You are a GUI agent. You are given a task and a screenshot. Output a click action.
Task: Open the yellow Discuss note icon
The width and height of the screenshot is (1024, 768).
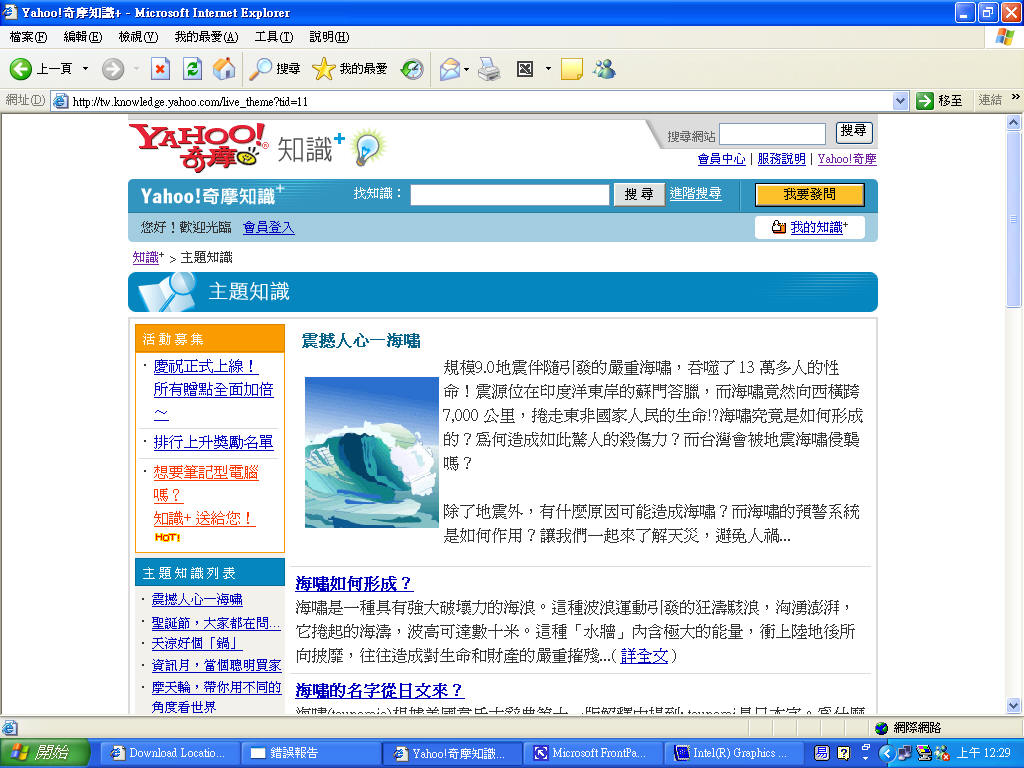[571, 69]
